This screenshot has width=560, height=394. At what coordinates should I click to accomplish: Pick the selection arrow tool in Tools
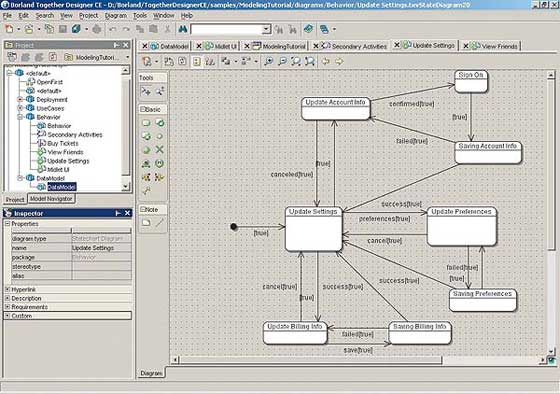tap(146, 91)
